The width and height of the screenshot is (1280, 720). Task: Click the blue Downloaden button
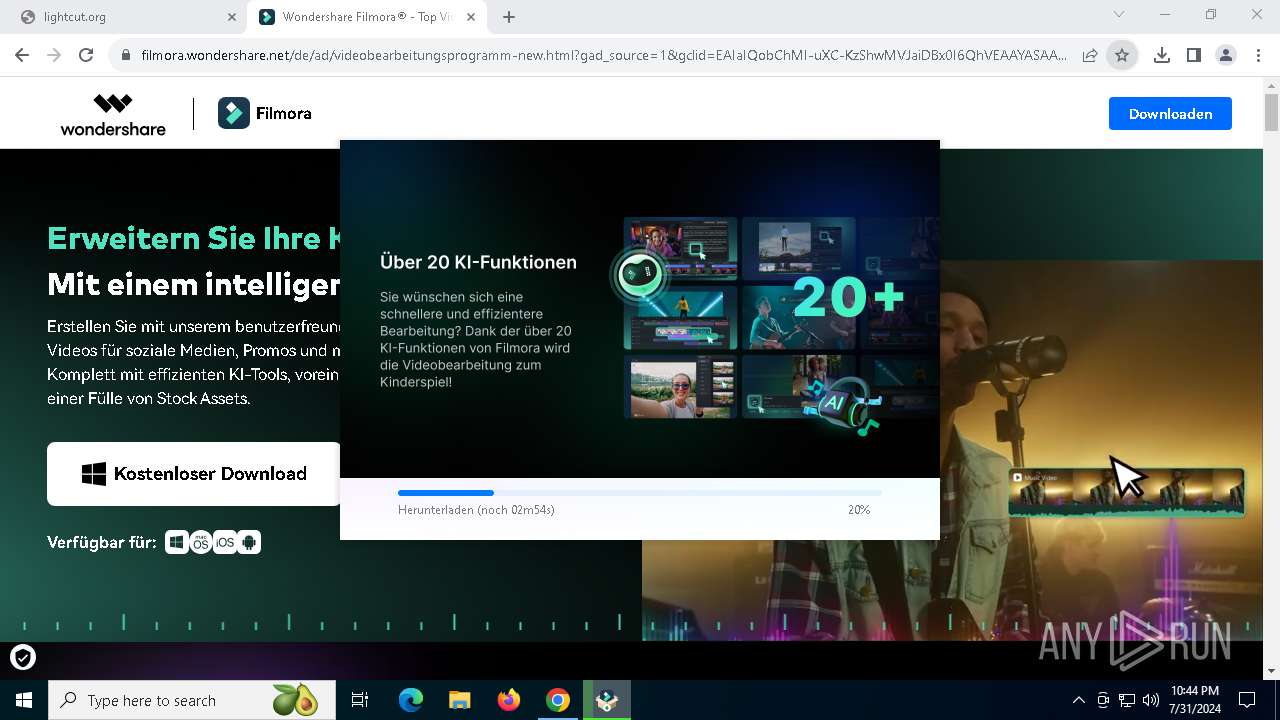[x=1170, y=114]
